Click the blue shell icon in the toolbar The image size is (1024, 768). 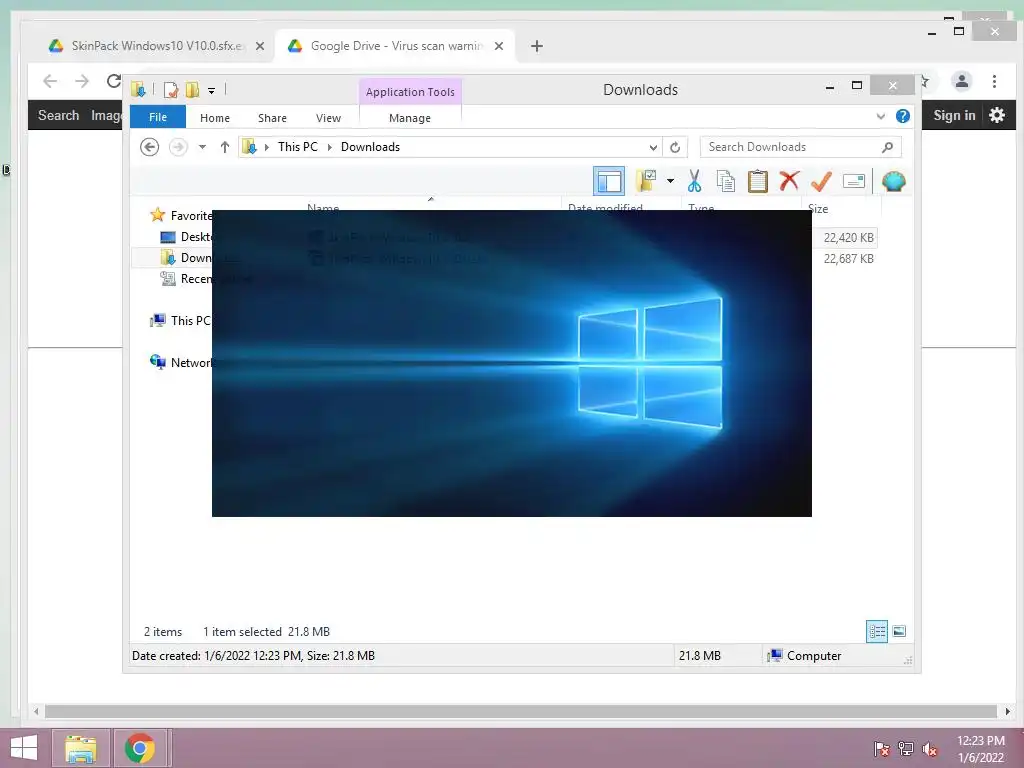point(893,181)
